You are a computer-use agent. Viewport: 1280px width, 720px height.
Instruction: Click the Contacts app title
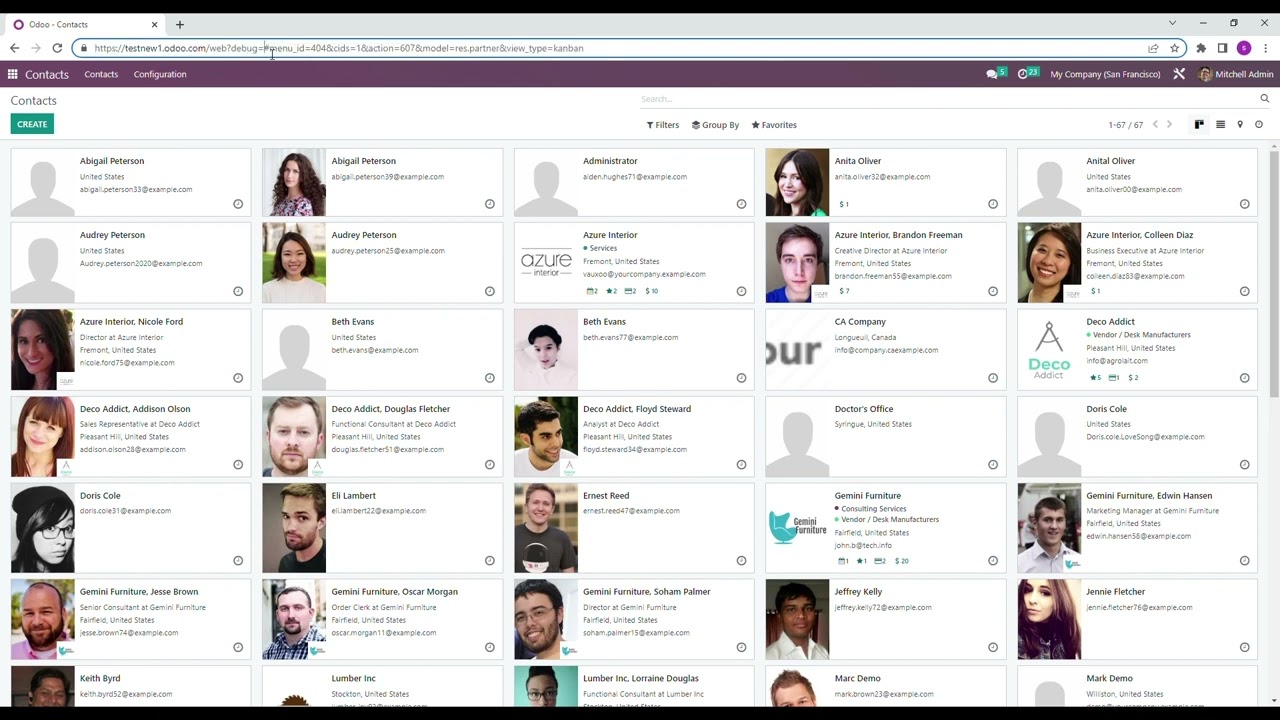point(47,74)
